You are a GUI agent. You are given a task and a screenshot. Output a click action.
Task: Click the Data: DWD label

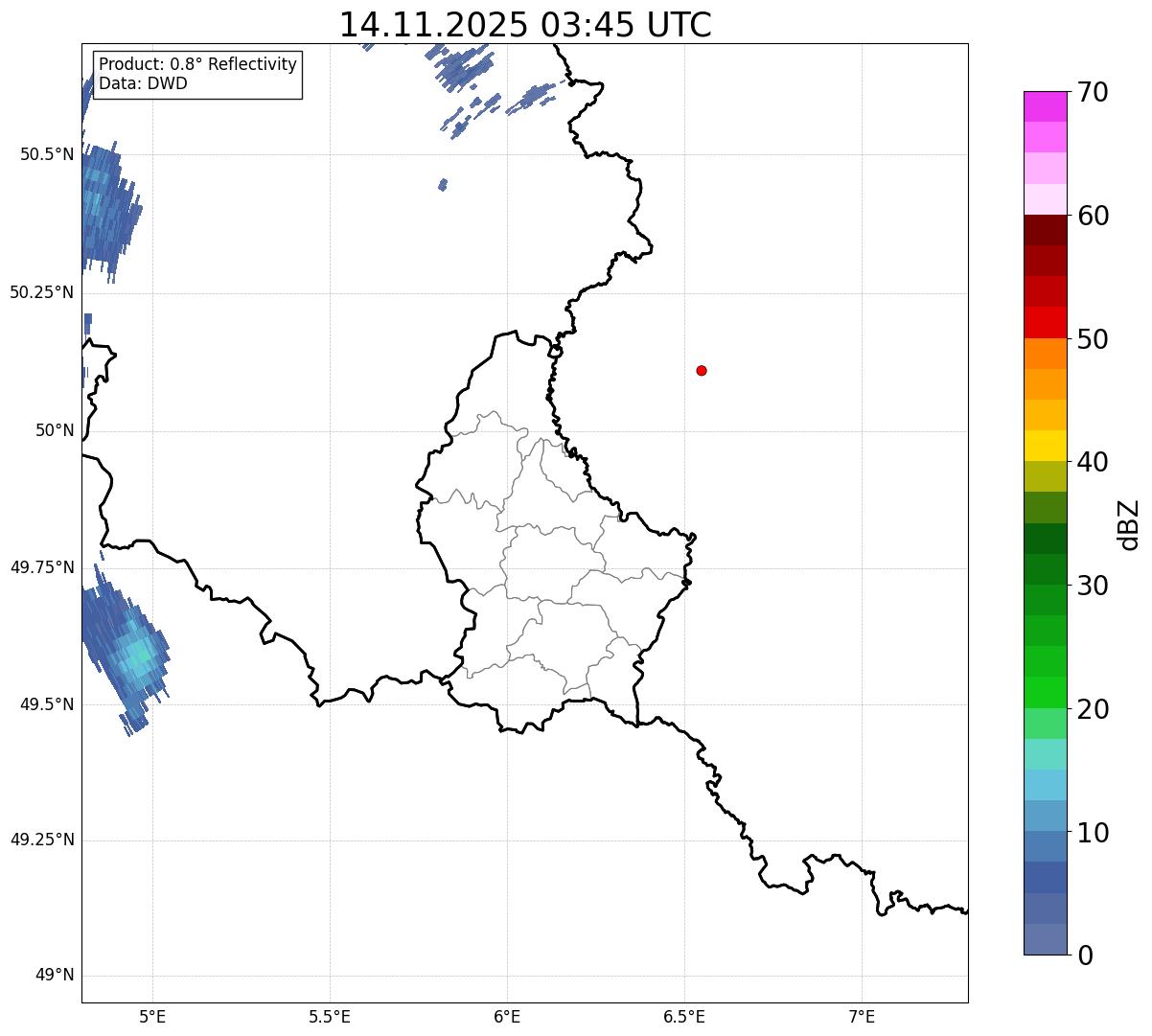(143, 83)
